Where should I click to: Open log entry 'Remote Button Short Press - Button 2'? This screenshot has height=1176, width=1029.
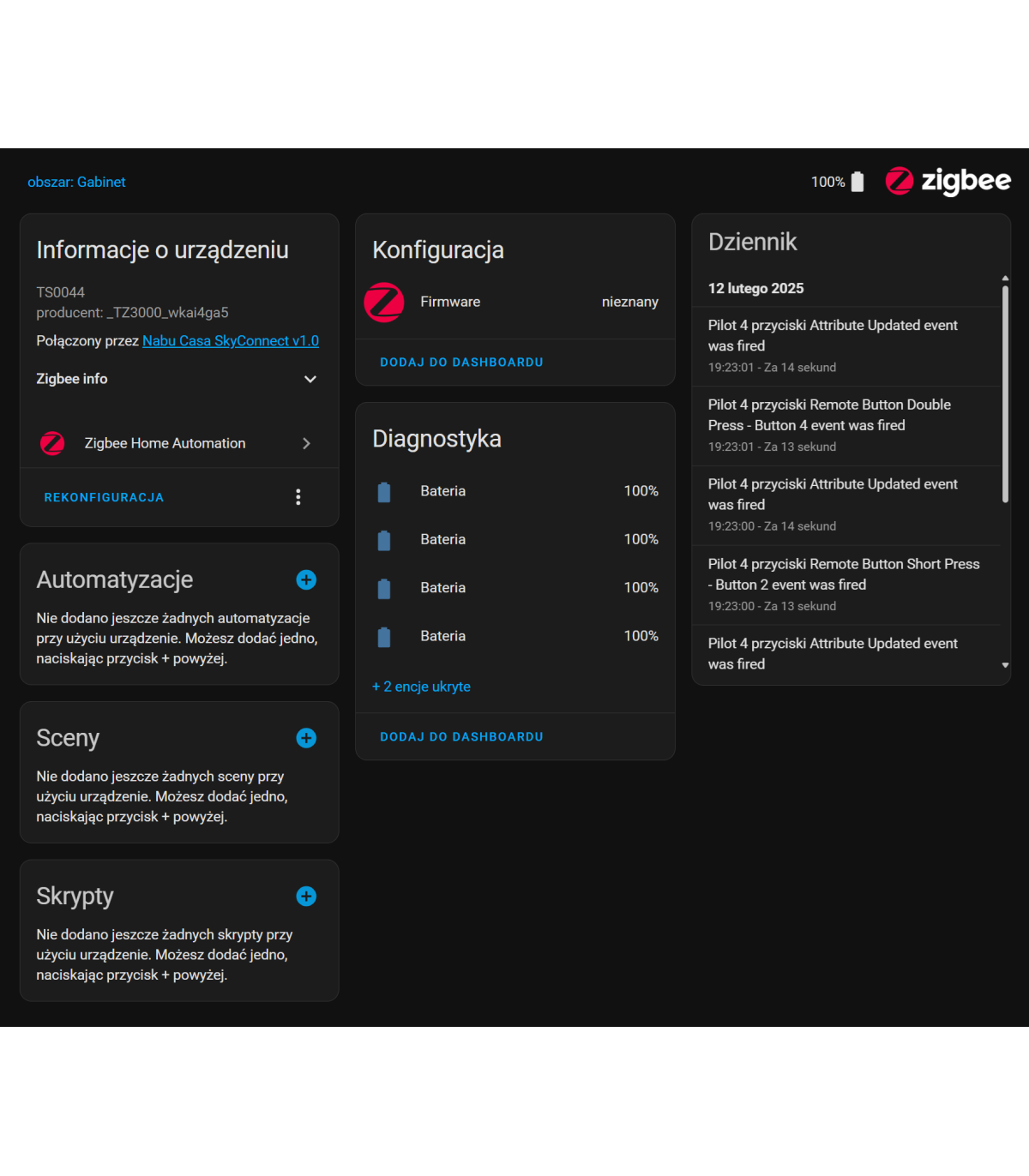846,585
